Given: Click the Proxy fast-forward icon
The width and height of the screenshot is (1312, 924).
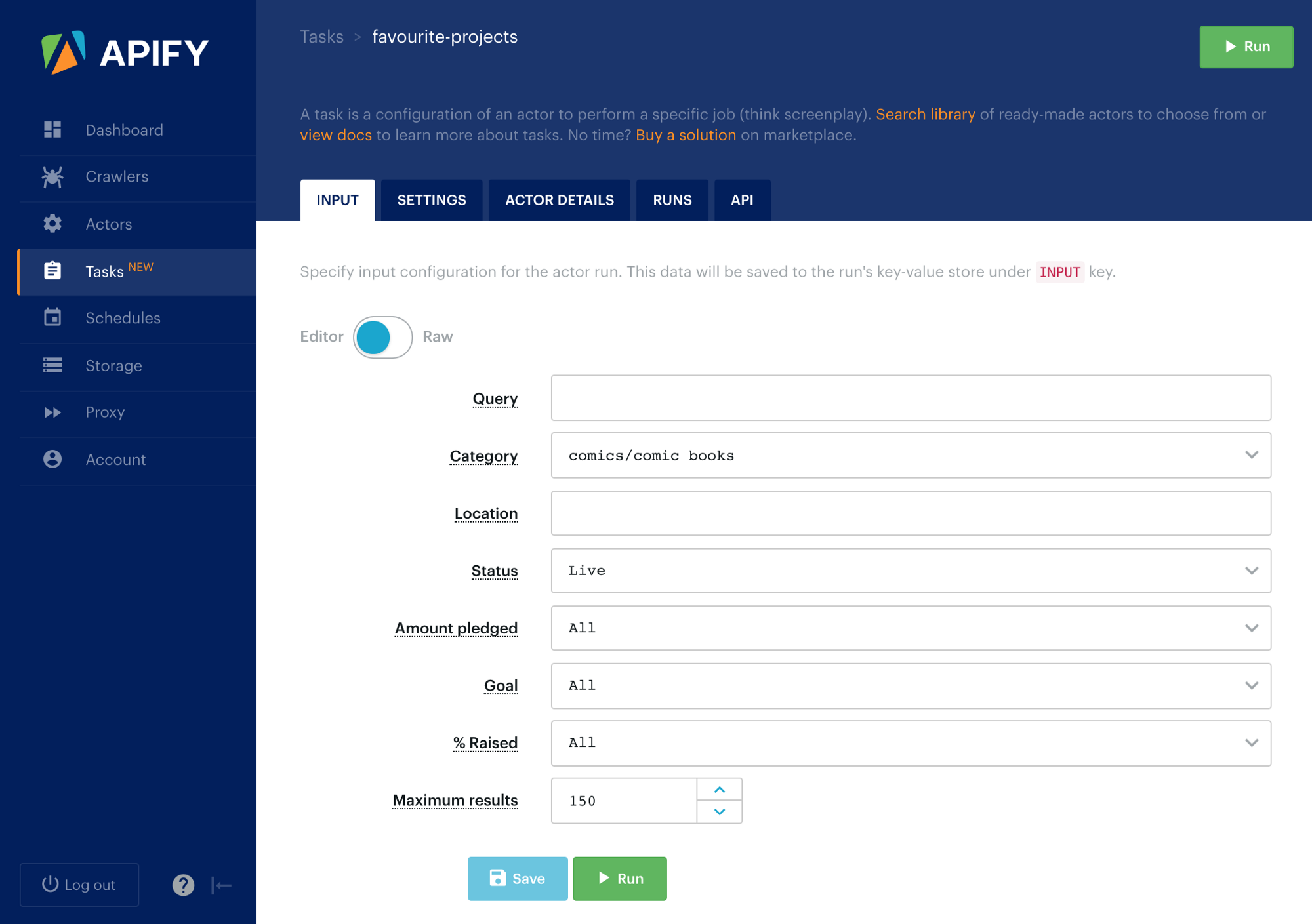Looking at the screenshot, I should click(x=52, y=412).
